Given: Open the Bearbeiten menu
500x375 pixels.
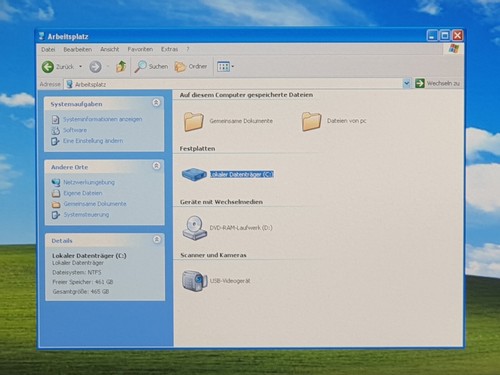Looking at the screenshot, I should (x=78, y=50).
